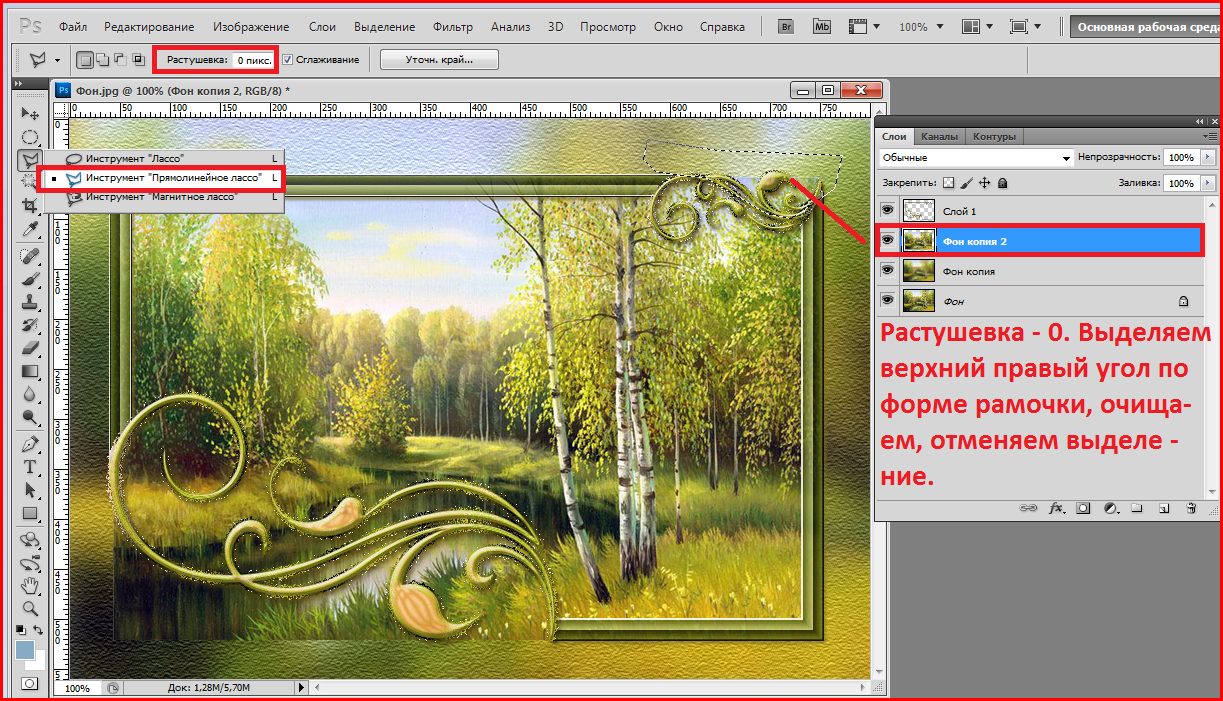Create a new layer
The width and height of the screenshot is (1223, 701).
[1164, 508]
